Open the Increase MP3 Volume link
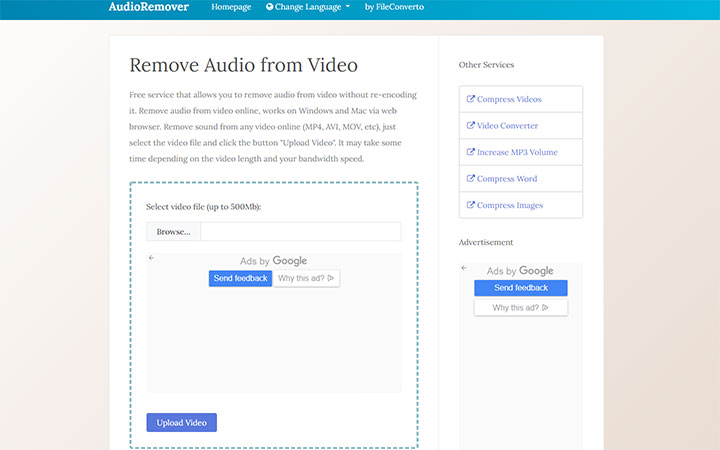The image size is (720, 450). point(517,152)
